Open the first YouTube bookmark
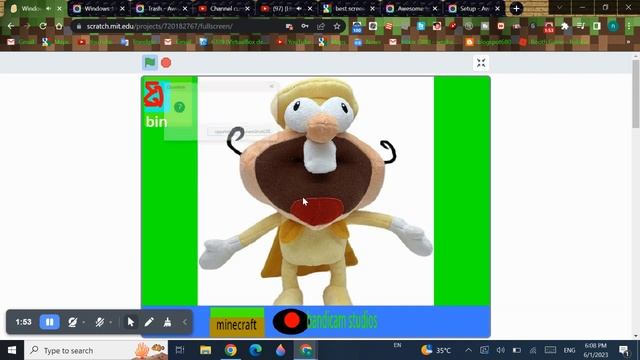The image size is (640, 360). point(95,42)
